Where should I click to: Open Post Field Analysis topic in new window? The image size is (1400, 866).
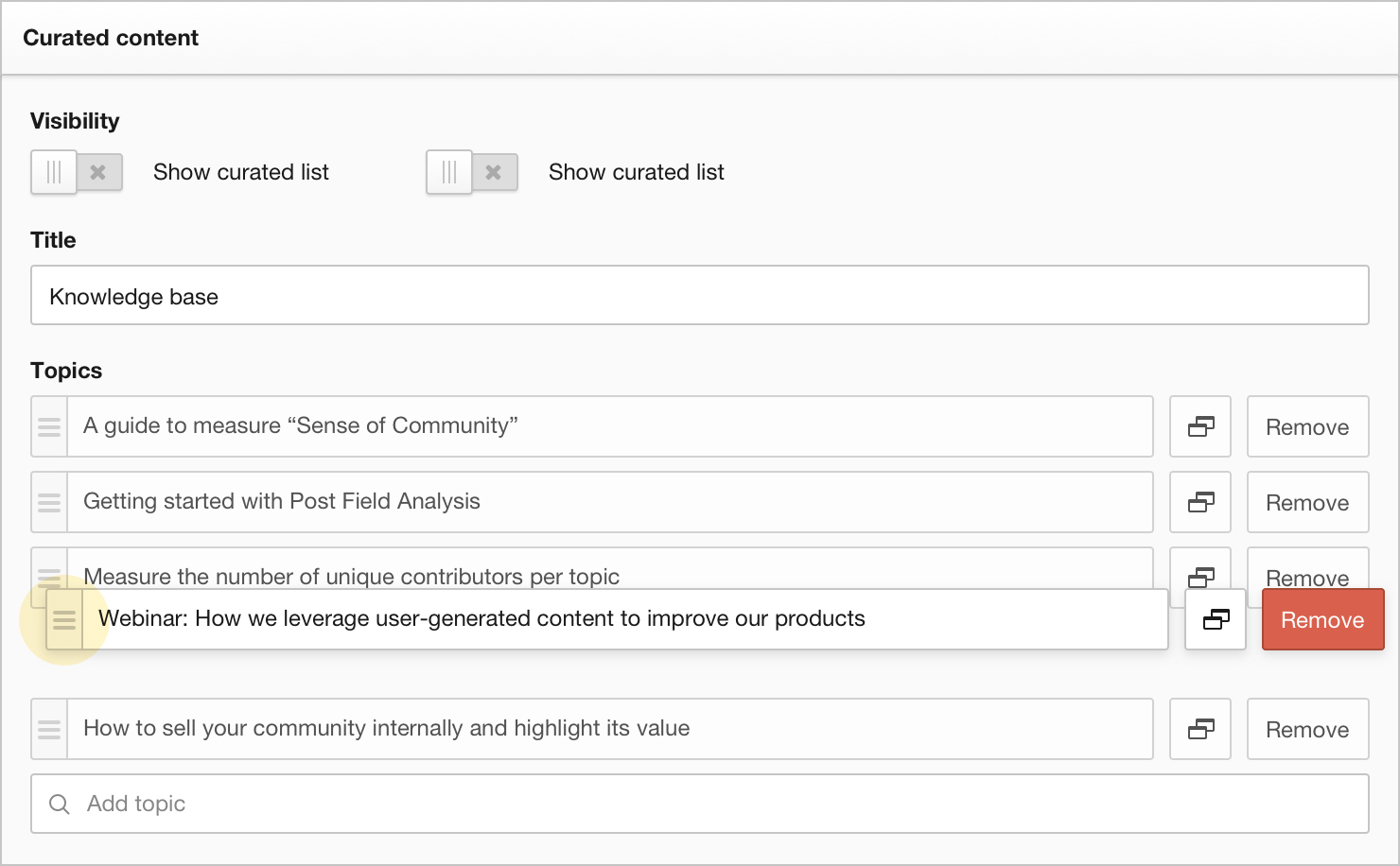coord(1200,502)
